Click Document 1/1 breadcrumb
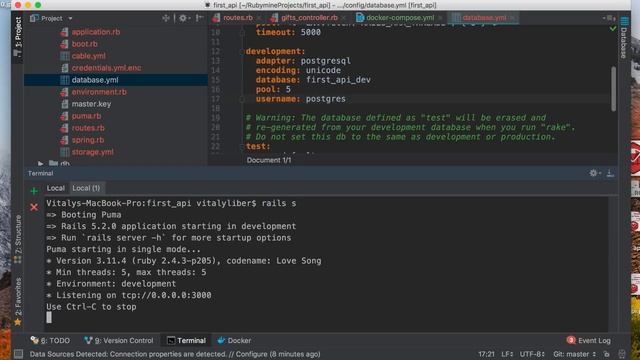The width and height of the screenshot is (640, 360). 269,160
